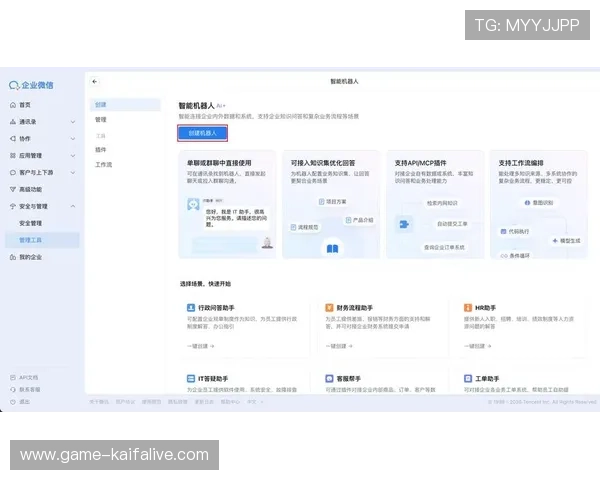Select 创建 in the robot side menu
The height and width of the screenshot is (480, 600).
click(x=126, y=104)
